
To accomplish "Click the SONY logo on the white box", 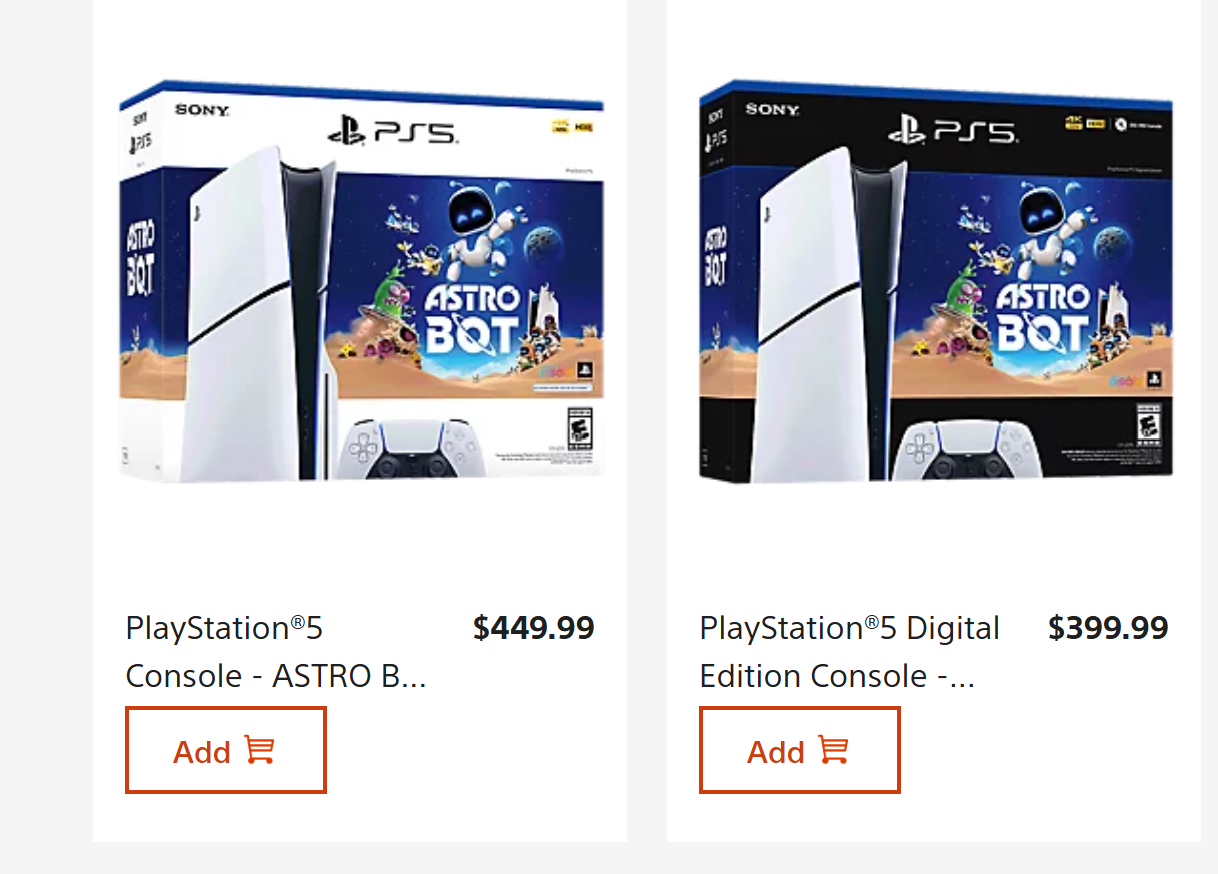I will coord(202,110).
